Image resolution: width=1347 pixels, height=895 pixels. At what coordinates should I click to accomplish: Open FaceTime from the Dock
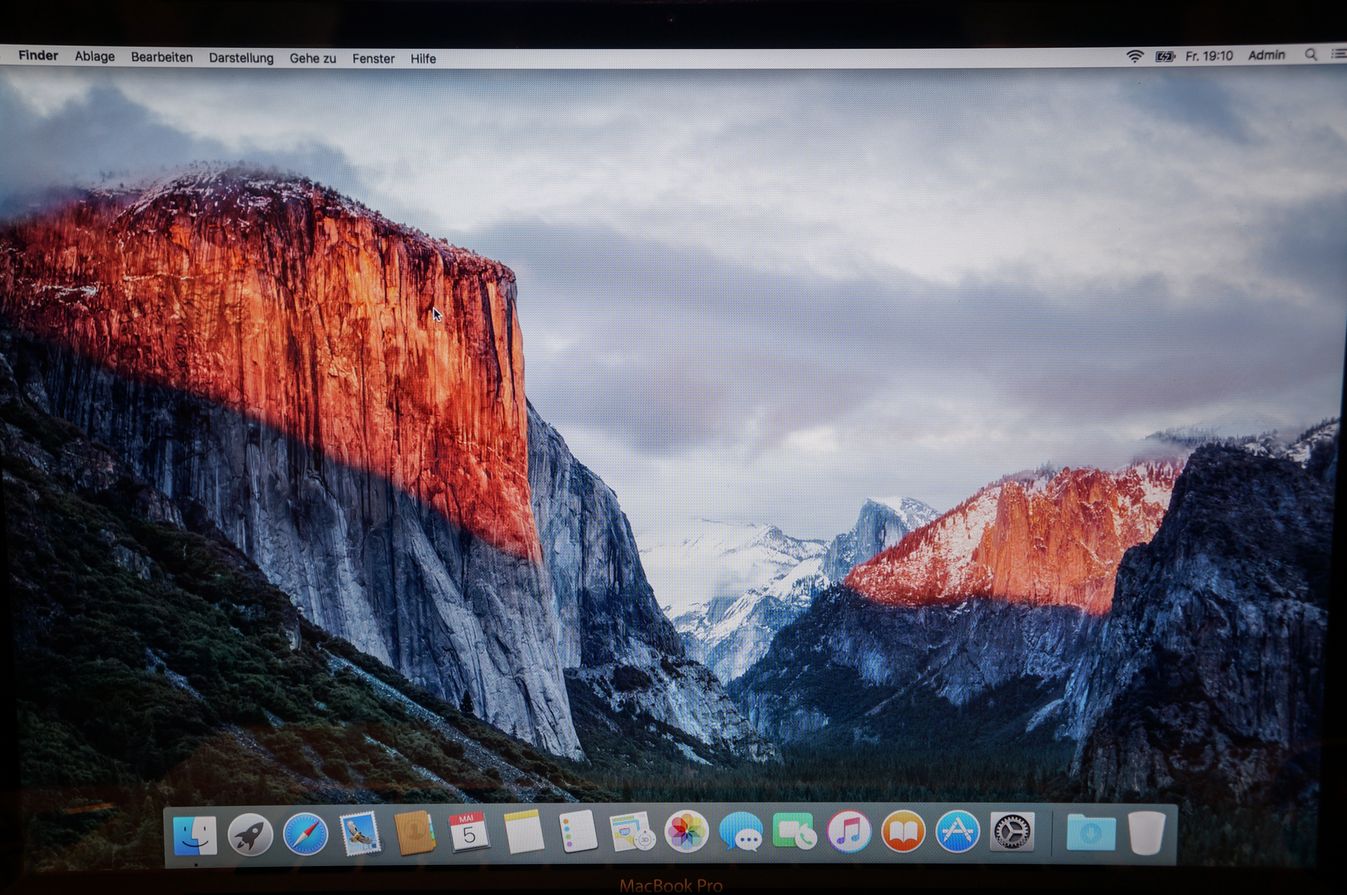tap(795, 831)
